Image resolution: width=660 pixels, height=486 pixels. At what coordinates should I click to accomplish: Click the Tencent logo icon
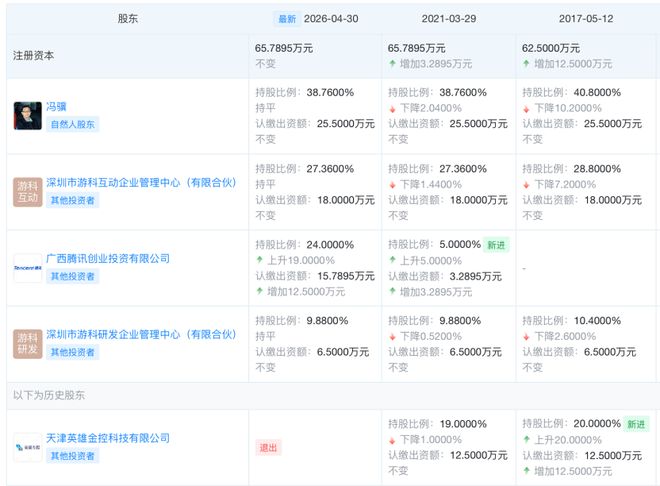[28, 268]
